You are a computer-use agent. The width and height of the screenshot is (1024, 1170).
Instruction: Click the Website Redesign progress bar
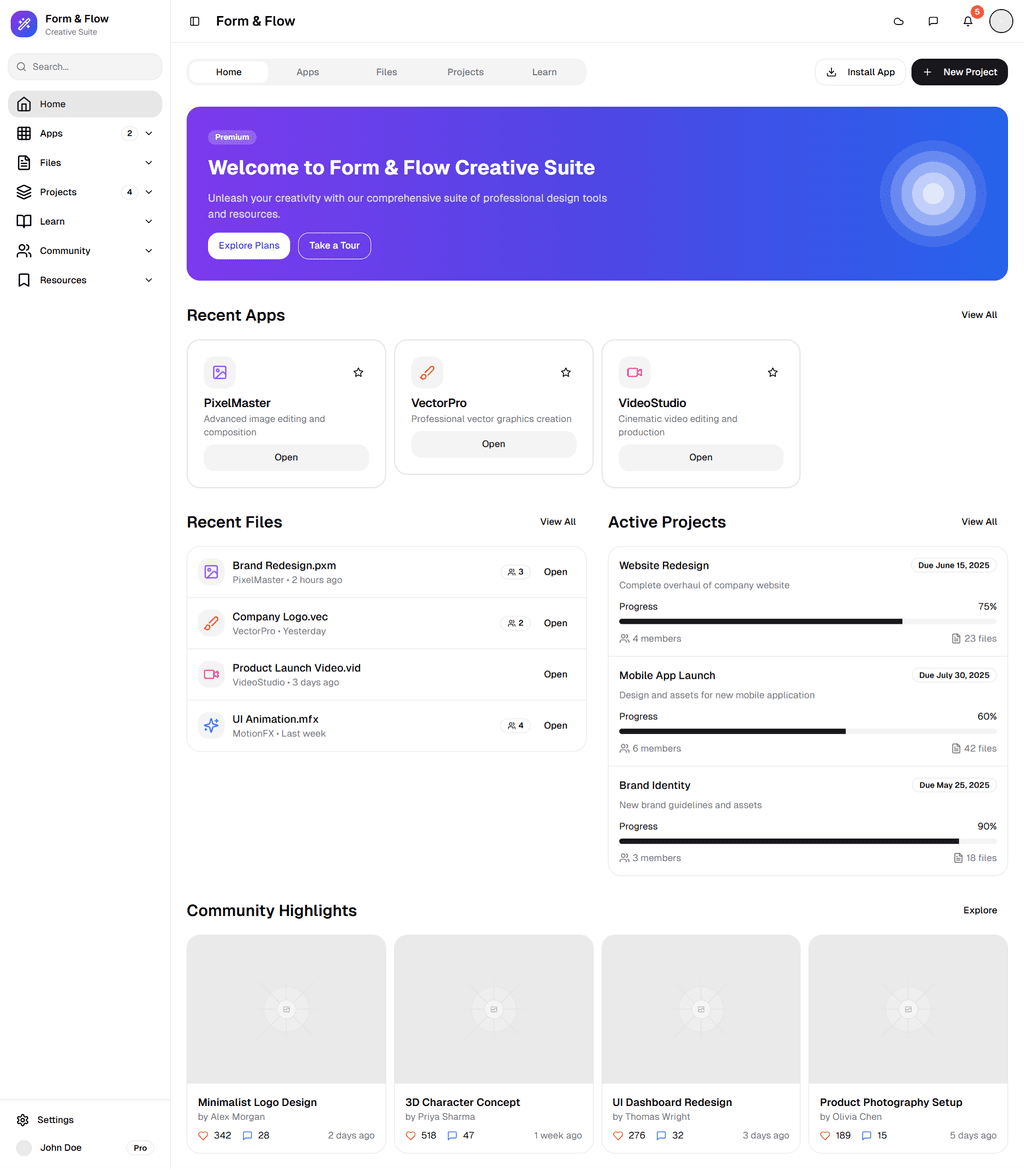tap(808, 622)
